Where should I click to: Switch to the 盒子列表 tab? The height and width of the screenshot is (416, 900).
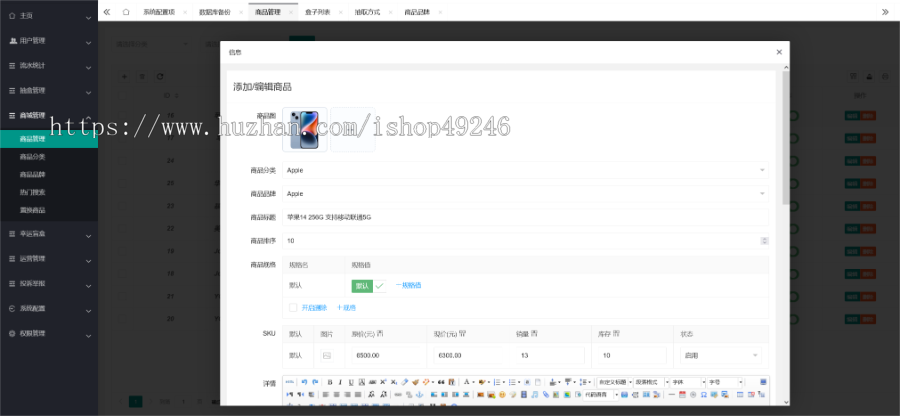317,11
